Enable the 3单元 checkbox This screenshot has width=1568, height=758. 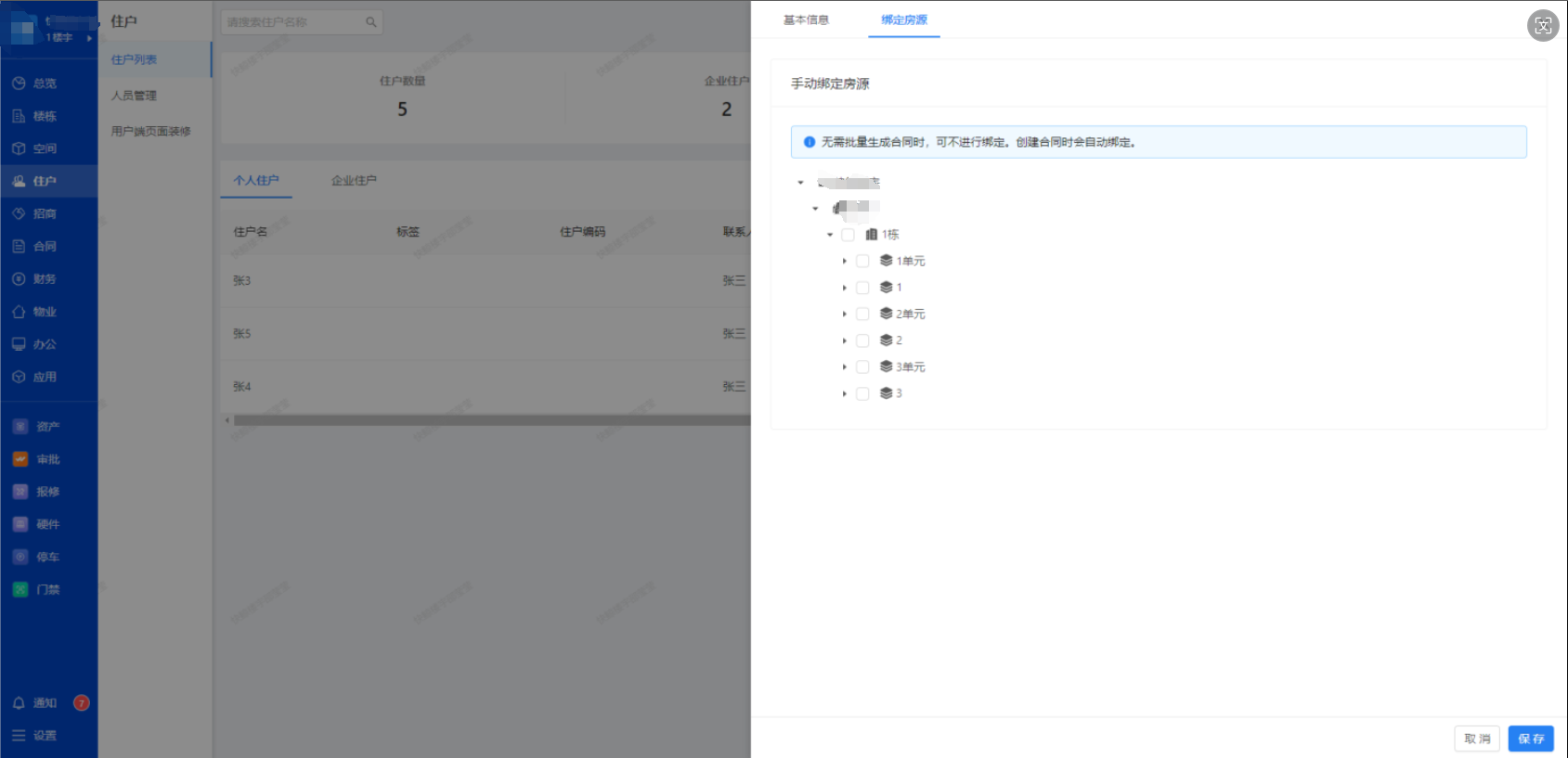click(862, 367)
